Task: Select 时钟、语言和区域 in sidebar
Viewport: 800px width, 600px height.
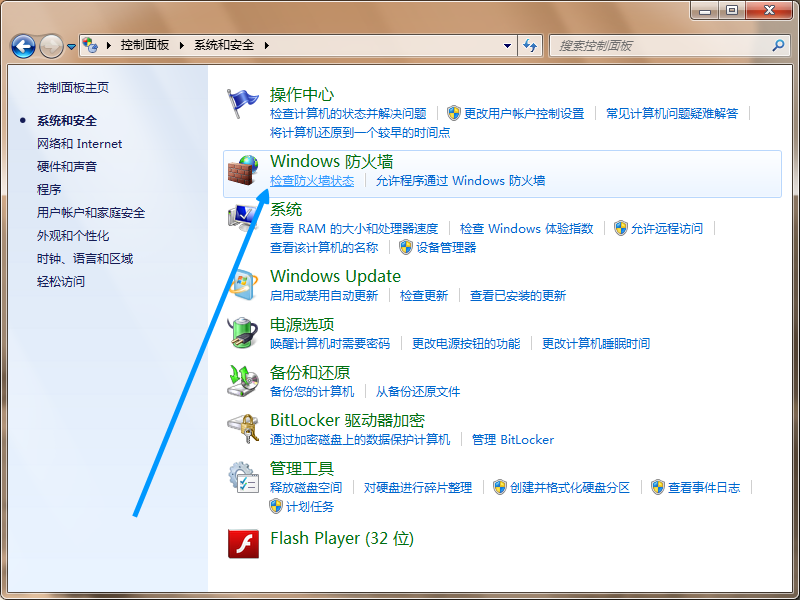Action: [85, 259]
